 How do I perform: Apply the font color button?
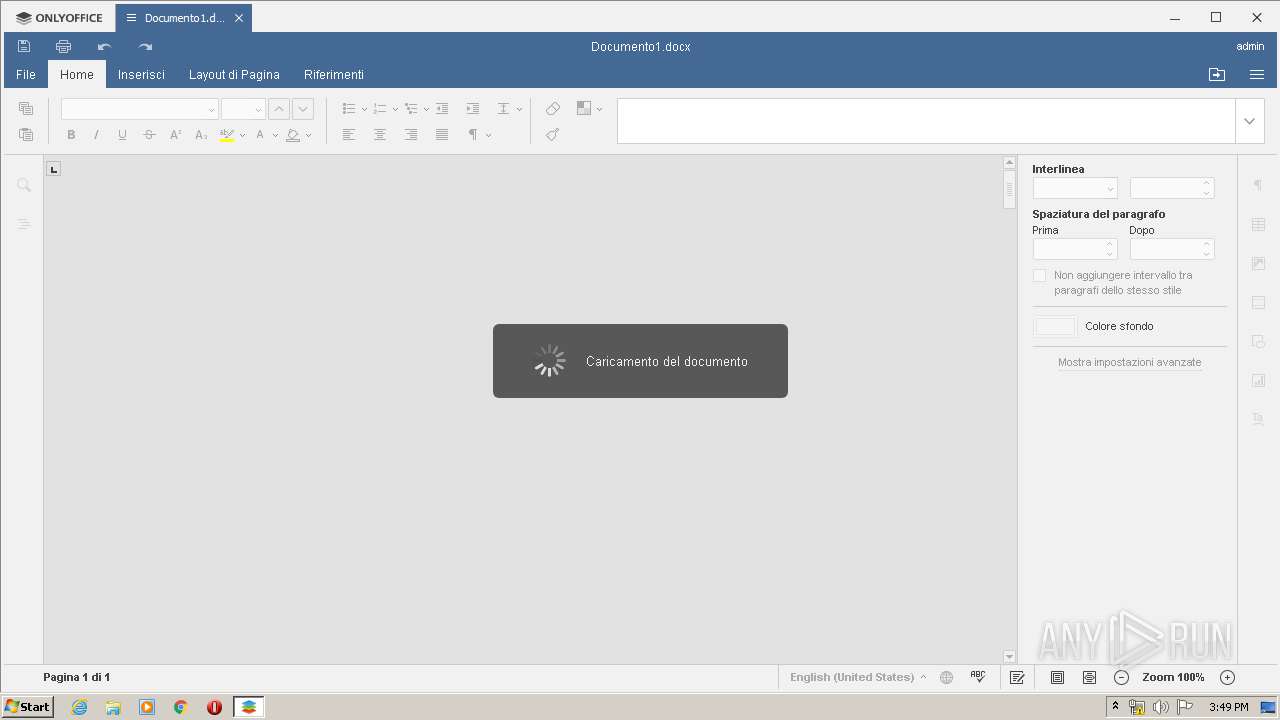click(x=260, y=135)
